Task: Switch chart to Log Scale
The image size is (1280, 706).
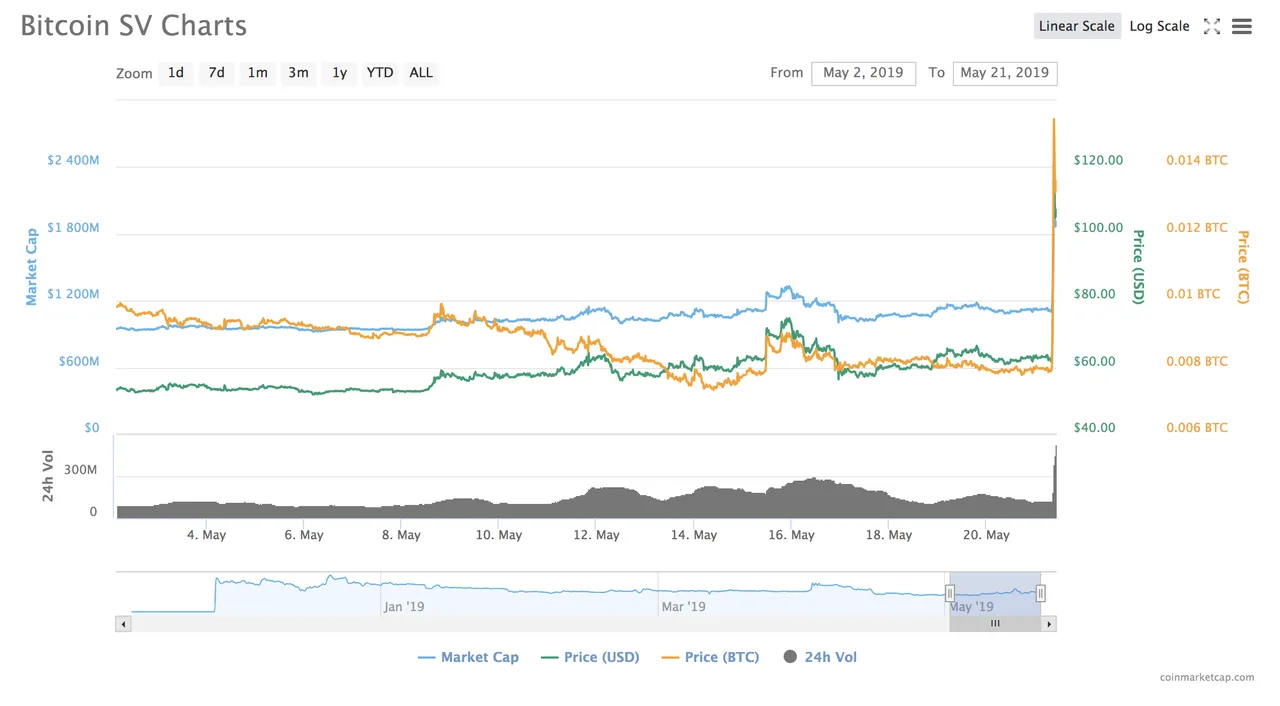Action: (x=1159, y=26)
